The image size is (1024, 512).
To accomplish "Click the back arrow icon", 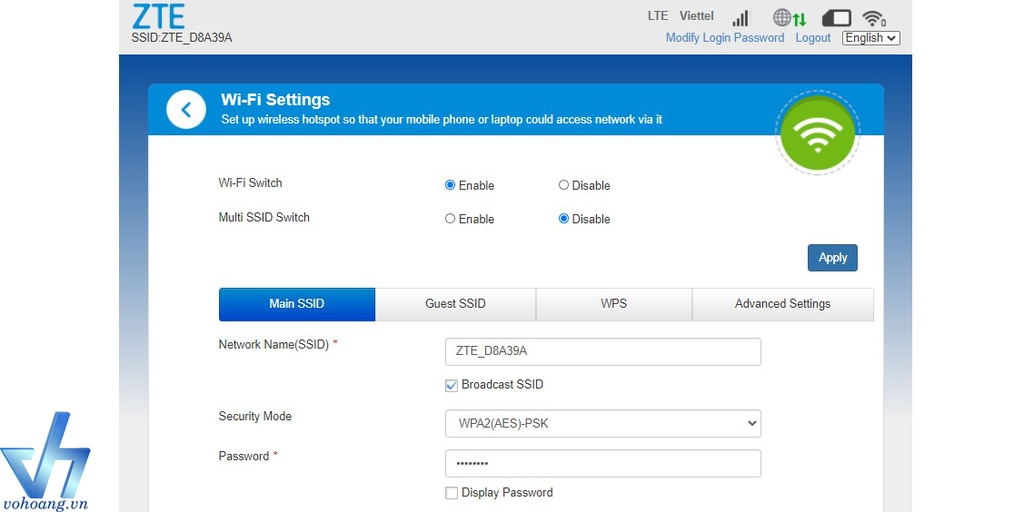I will click(x=186, y=109).
